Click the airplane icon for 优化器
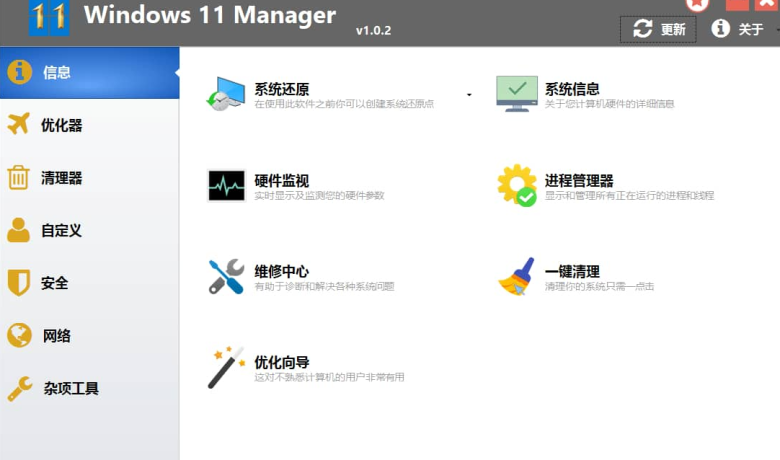This screenshot has height=460, width=780. tap(19, 123)
